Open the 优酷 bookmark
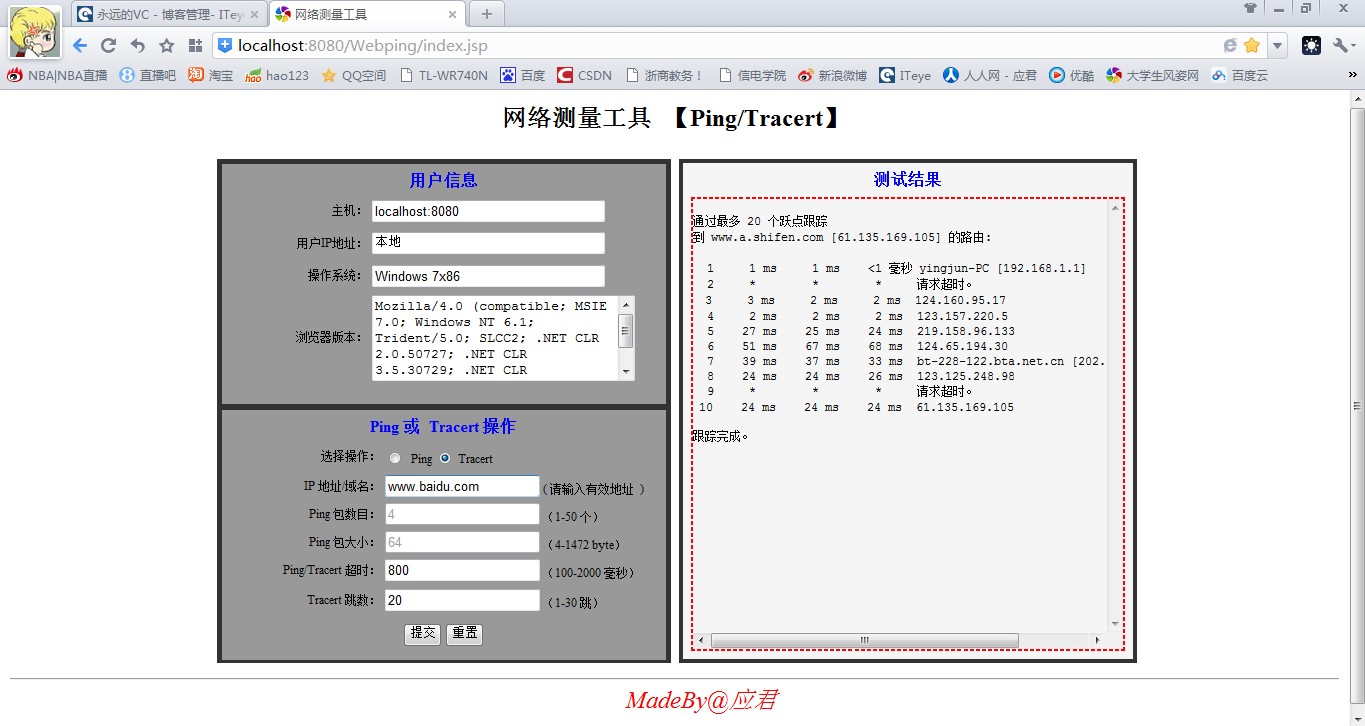 tap(1072, 75)
